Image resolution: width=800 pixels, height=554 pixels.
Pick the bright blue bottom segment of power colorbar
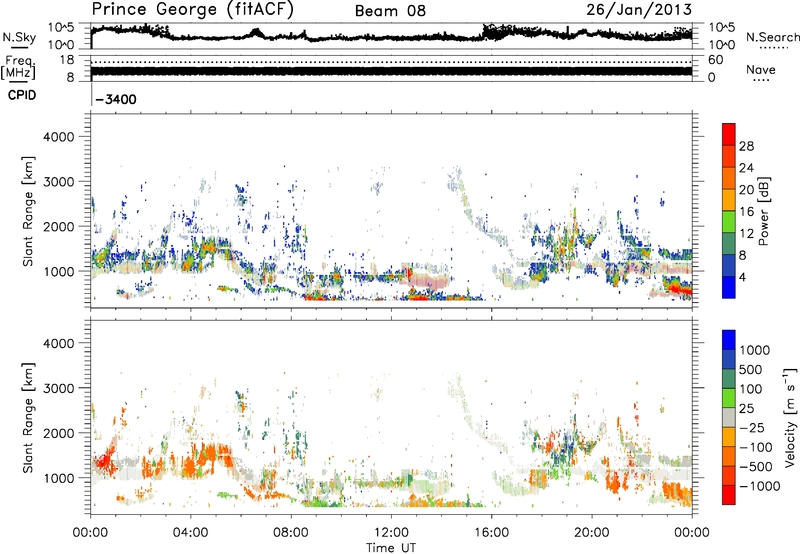729,287
